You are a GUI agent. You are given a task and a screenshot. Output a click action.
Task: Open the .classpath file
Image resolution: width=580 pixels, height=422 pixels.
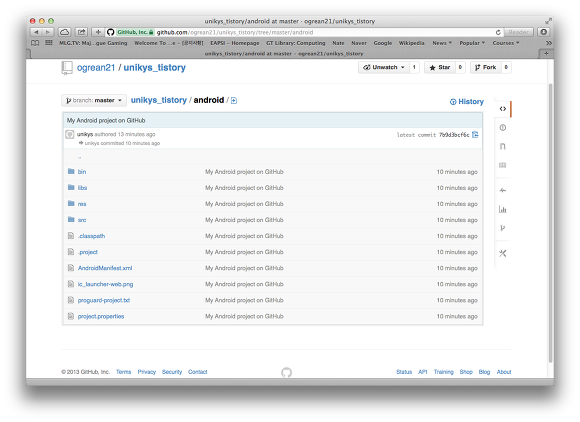(x=91, y=236)
